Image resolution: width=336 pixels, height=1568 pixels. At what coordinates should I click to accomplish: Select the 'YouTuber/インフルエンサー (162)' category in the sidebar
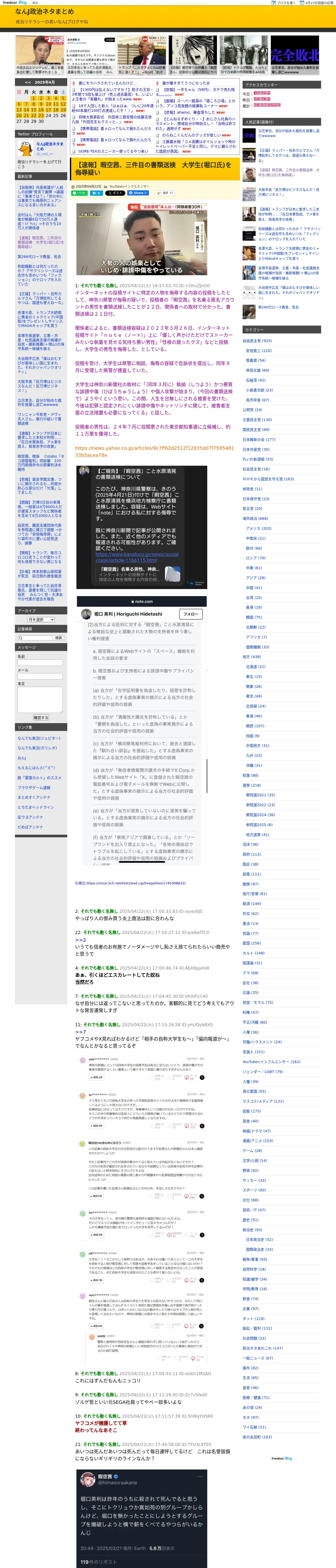[271, 1062]
